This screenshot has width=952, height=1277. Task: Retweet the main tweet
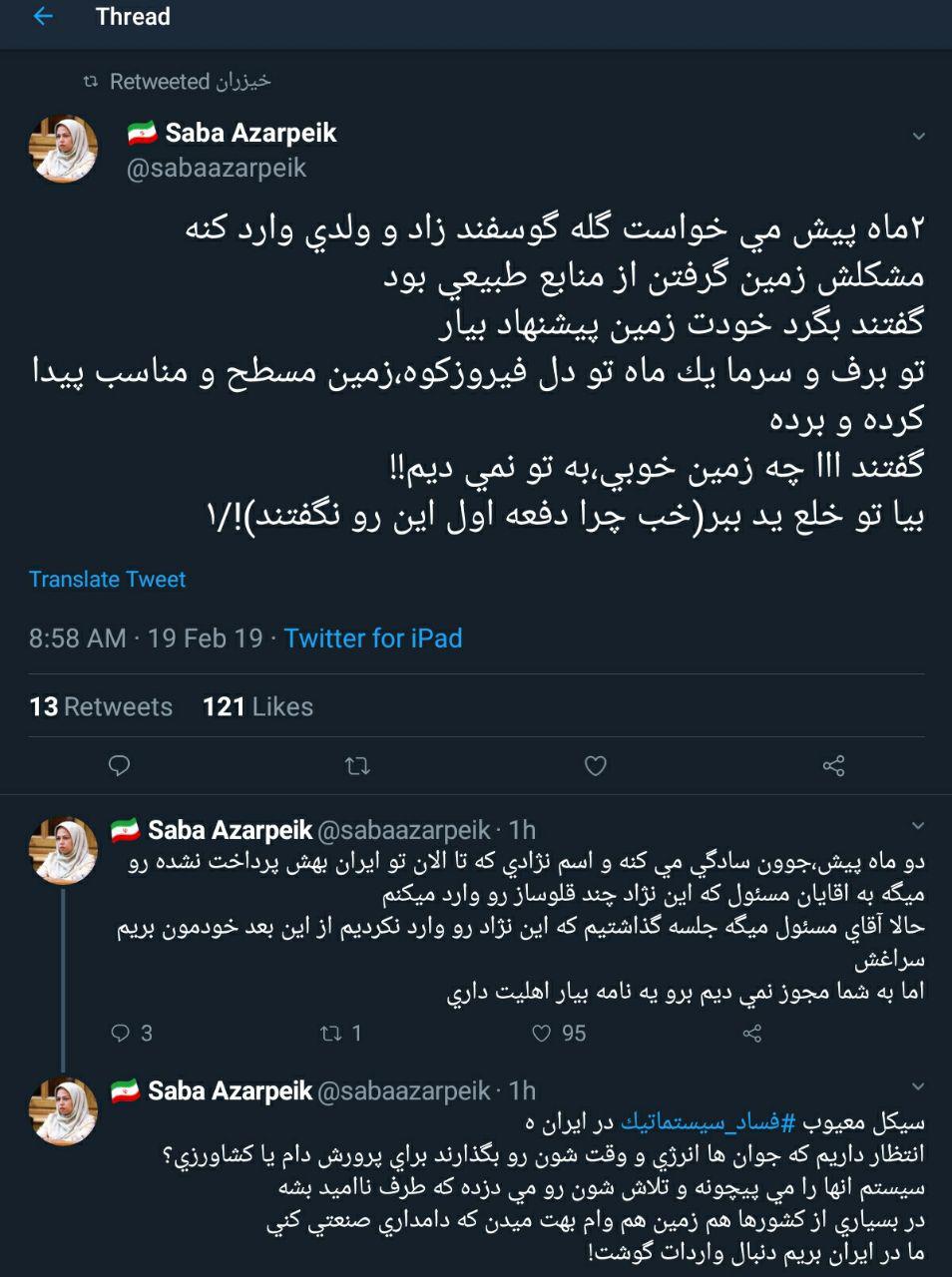(x=356, y=765)
